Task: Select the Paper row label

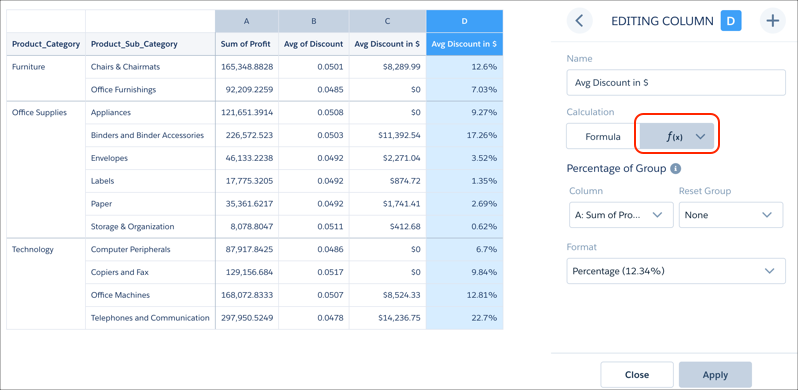Action: pyautogui.click(x=150, y=204)
